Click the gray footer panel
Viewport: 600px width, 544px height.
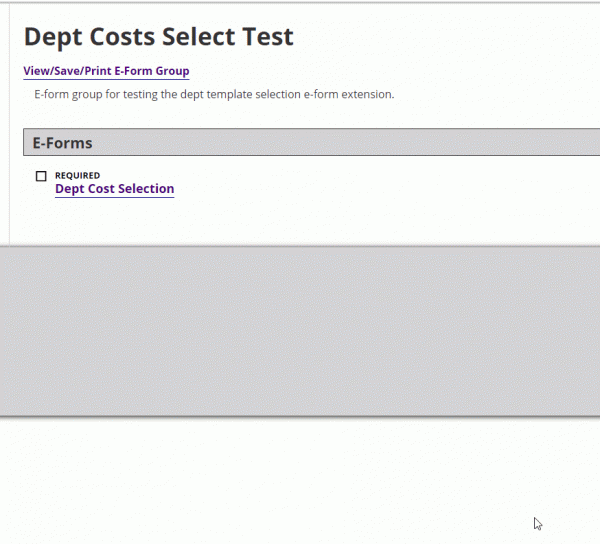coord(300,331)
